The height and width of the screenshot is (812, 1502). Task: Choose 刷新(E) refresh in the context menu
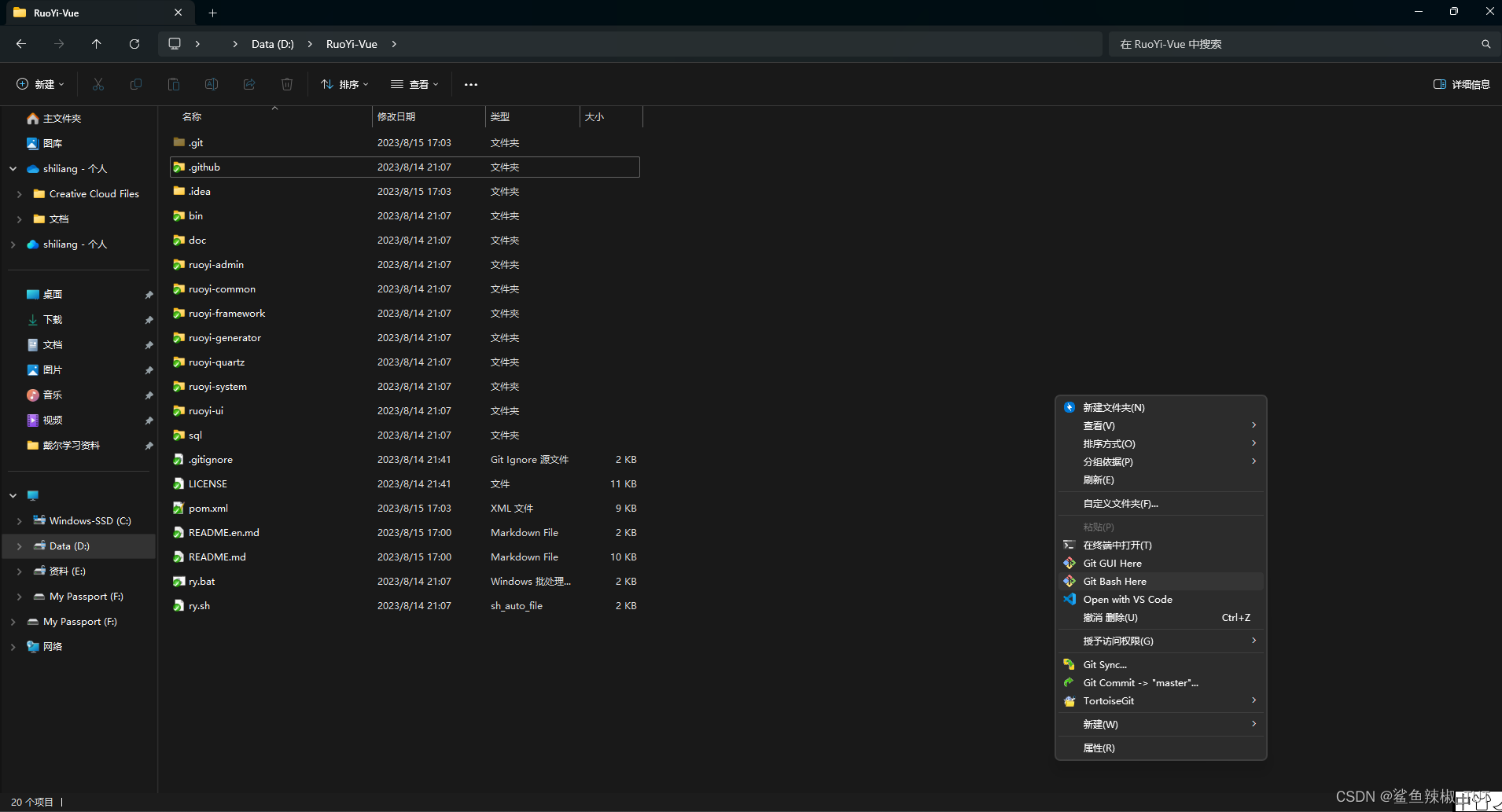(1161, 479)
